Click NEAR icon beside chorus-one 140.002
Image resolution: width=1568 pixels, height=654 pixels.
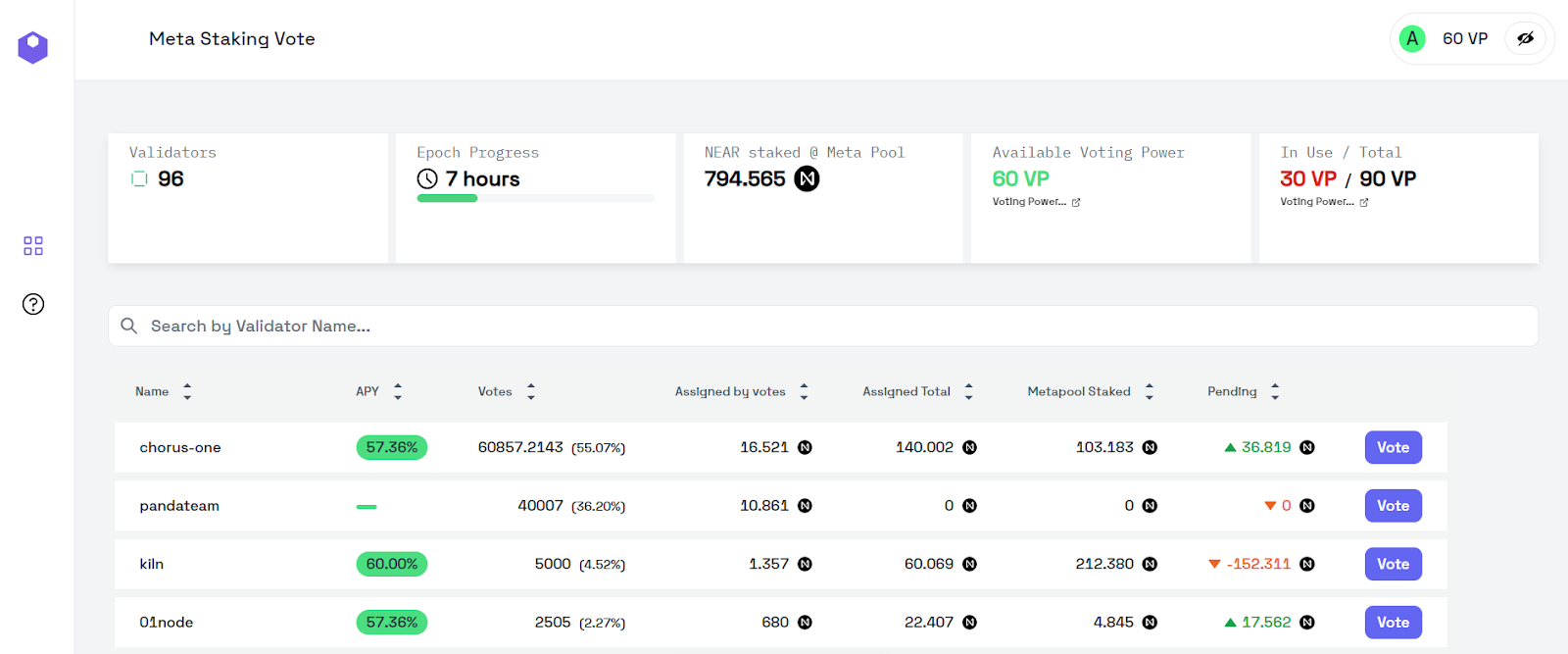969,447
